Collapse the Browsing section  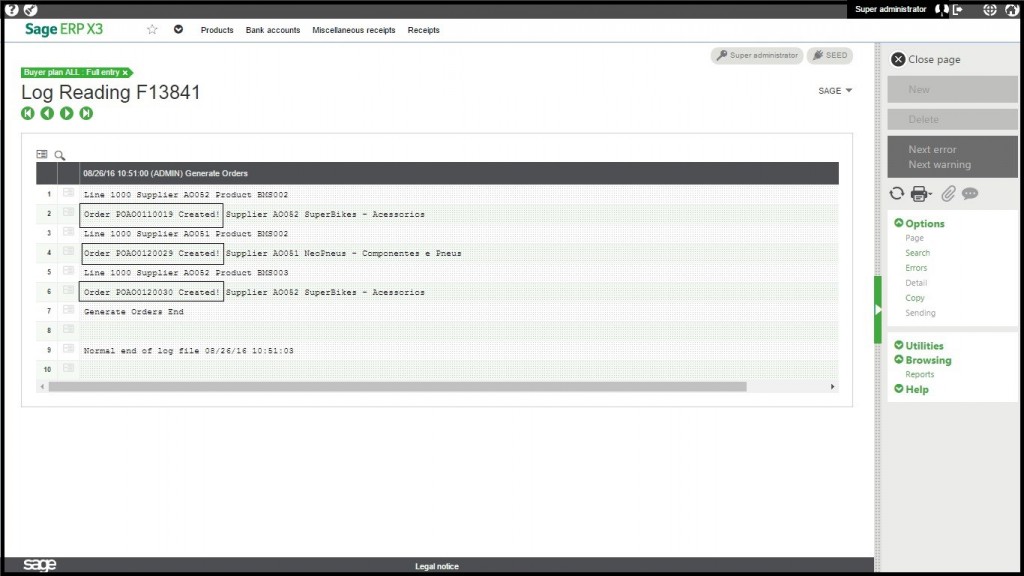pyautogui.click(x=923, y=360)
